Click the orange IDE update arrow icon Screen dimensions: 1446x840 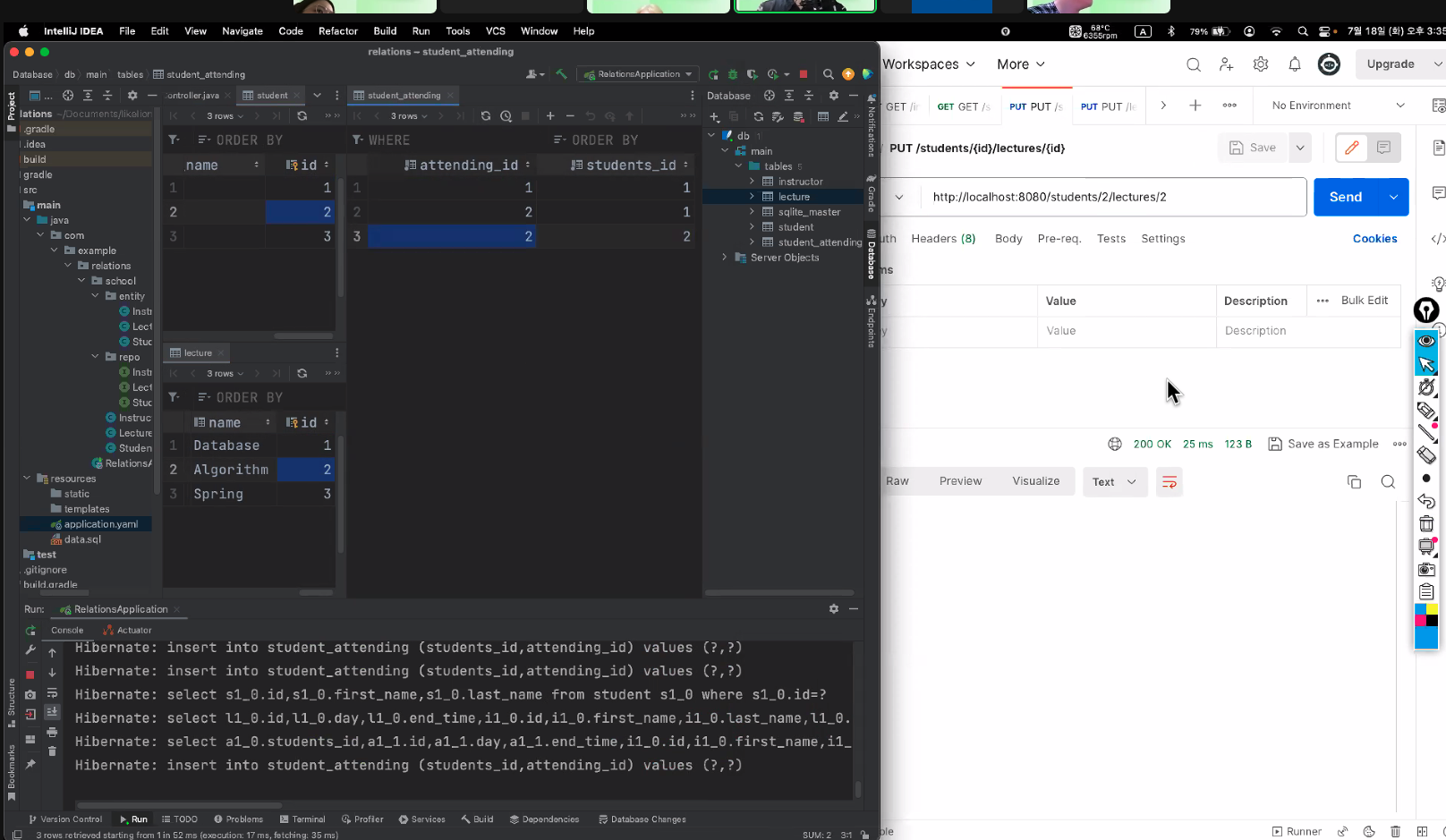tap(848, 74)
